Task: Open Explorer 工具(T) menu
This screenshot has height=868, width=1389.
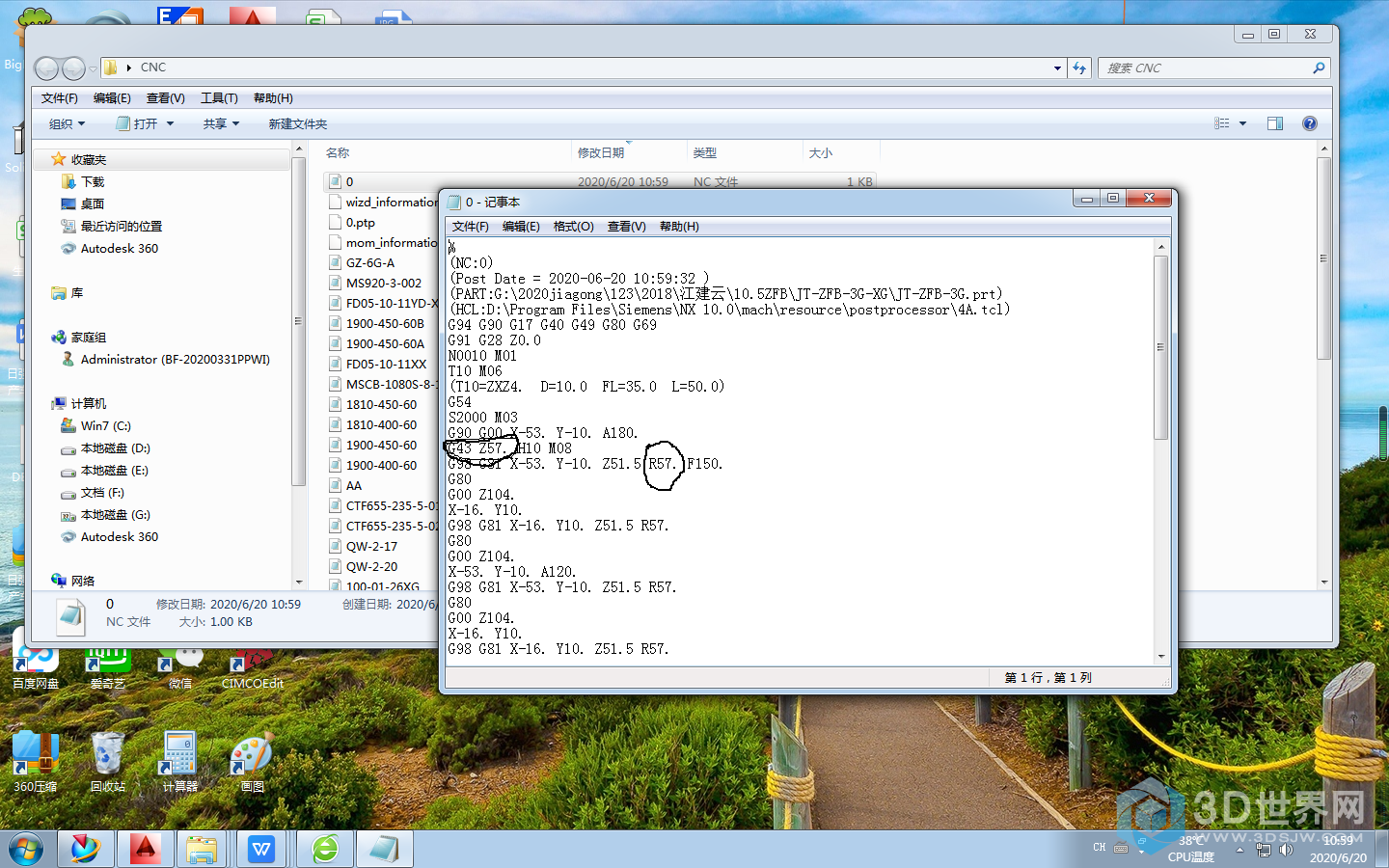Action: pos(219,98)
